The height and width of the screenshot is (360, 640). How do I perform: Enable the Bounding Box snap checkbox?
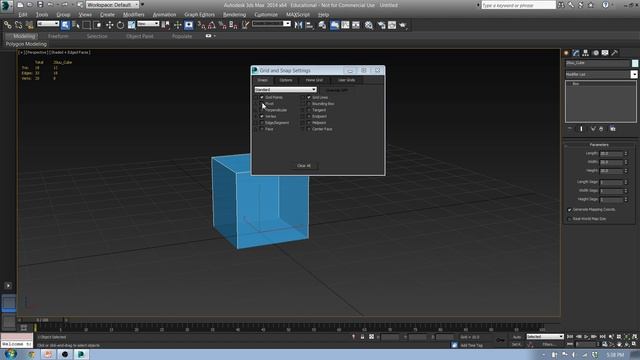point(309,104)
